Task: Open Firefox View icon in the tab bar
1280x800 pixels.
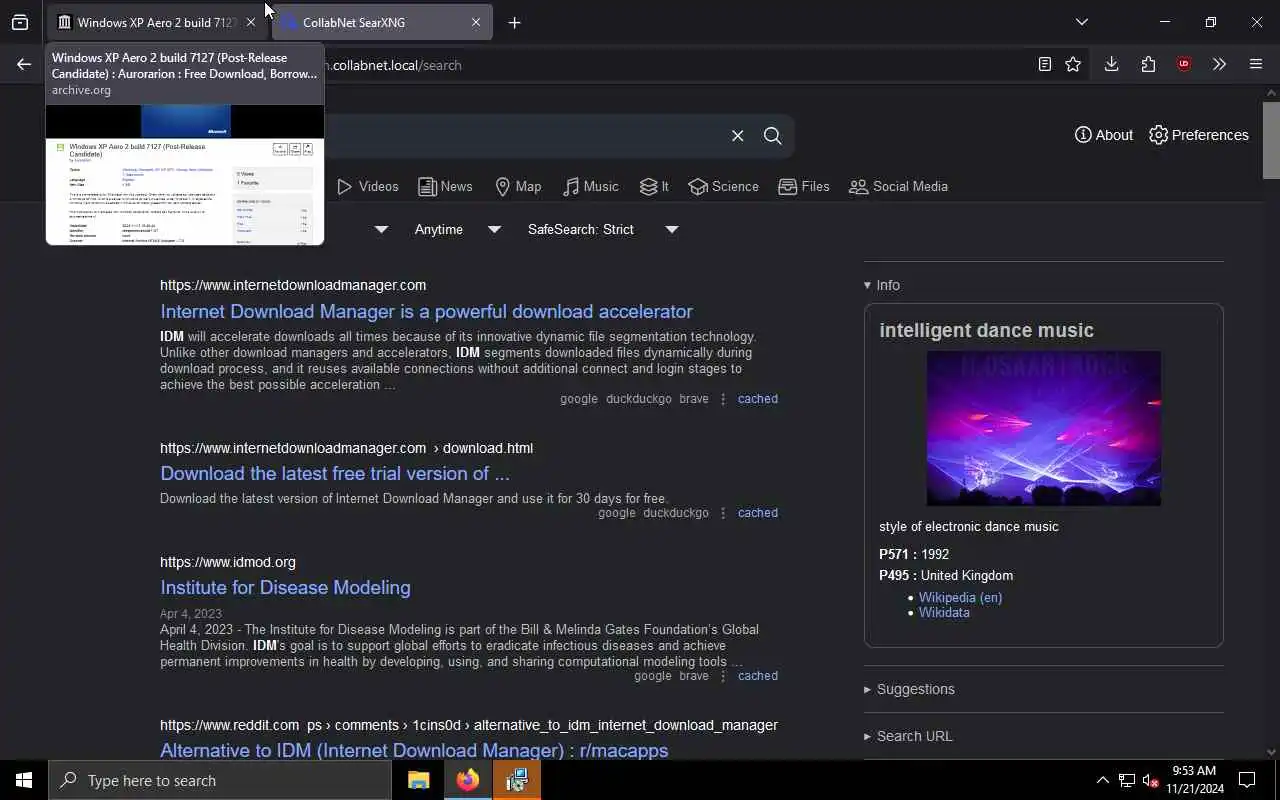Action: (20, 22)
